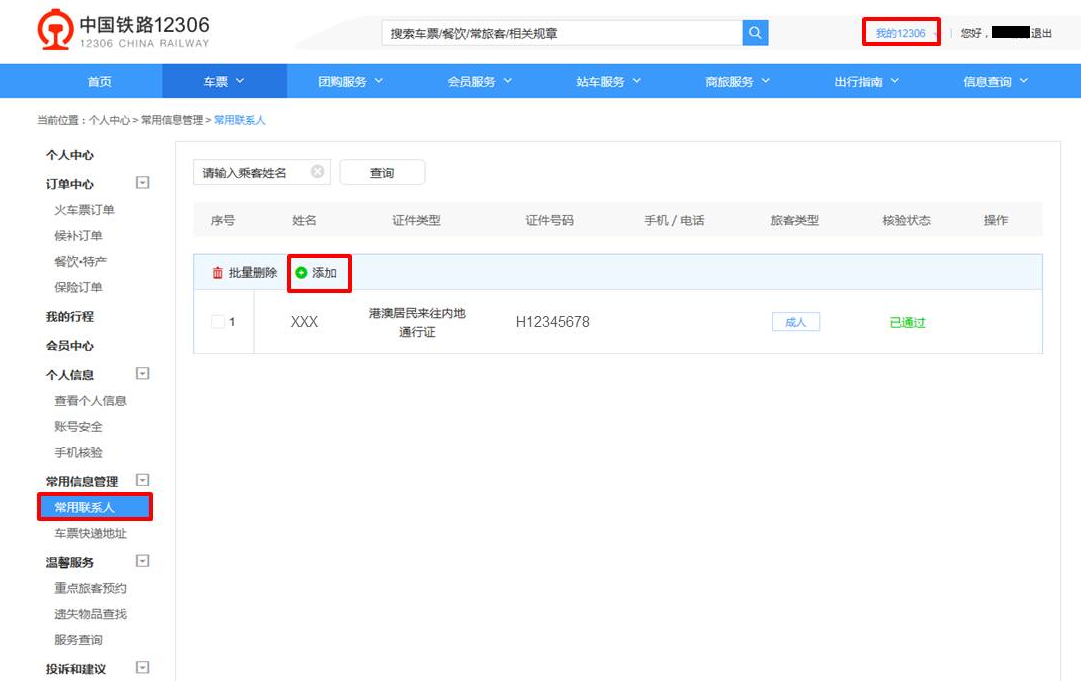This screenshot has height=681, width=1081.
Task: Open the 我的12306 dropdown
Action: (901, 33)
